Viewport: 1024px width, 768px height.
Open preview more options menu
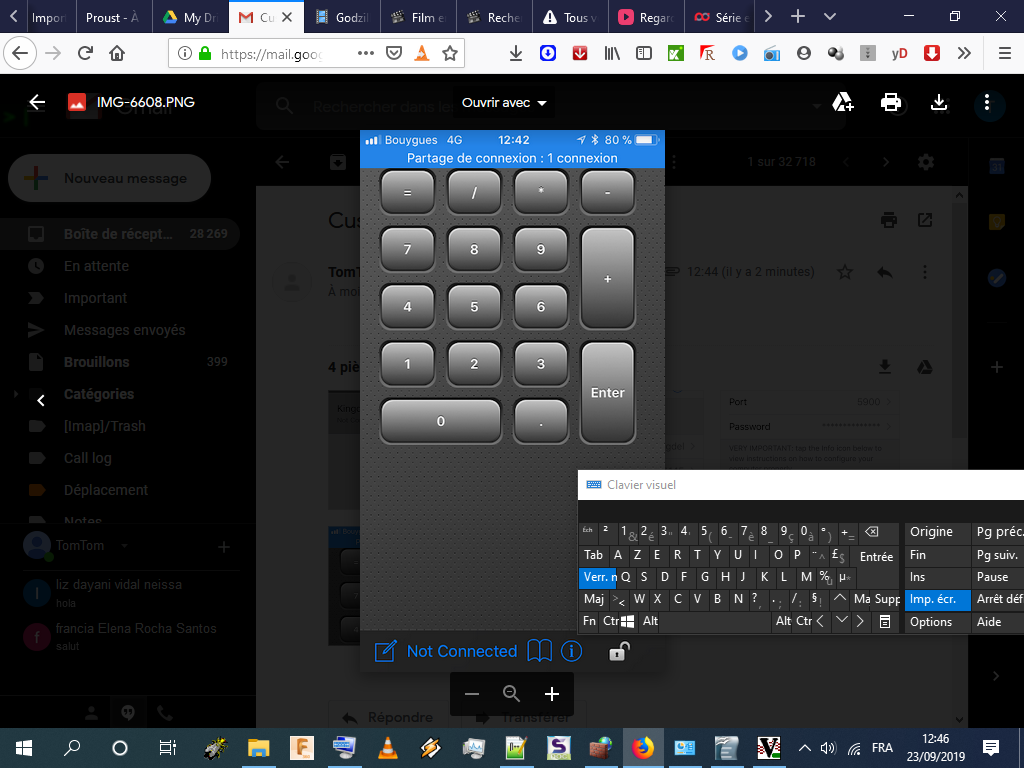[x=987, y=103]
